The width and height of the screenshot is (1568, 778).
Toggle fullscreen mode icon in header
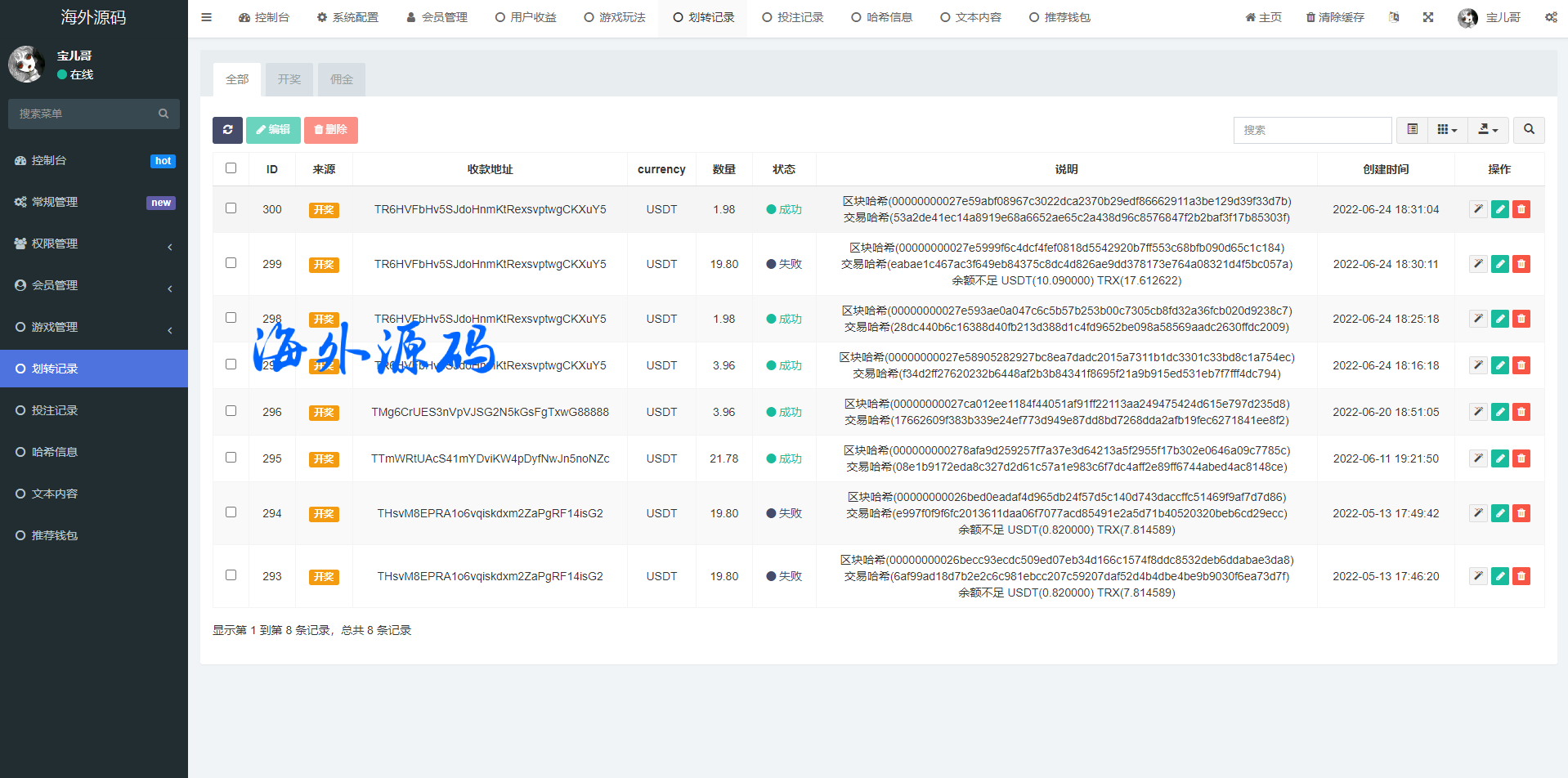pyautogui.click(x=1428, y=17)
